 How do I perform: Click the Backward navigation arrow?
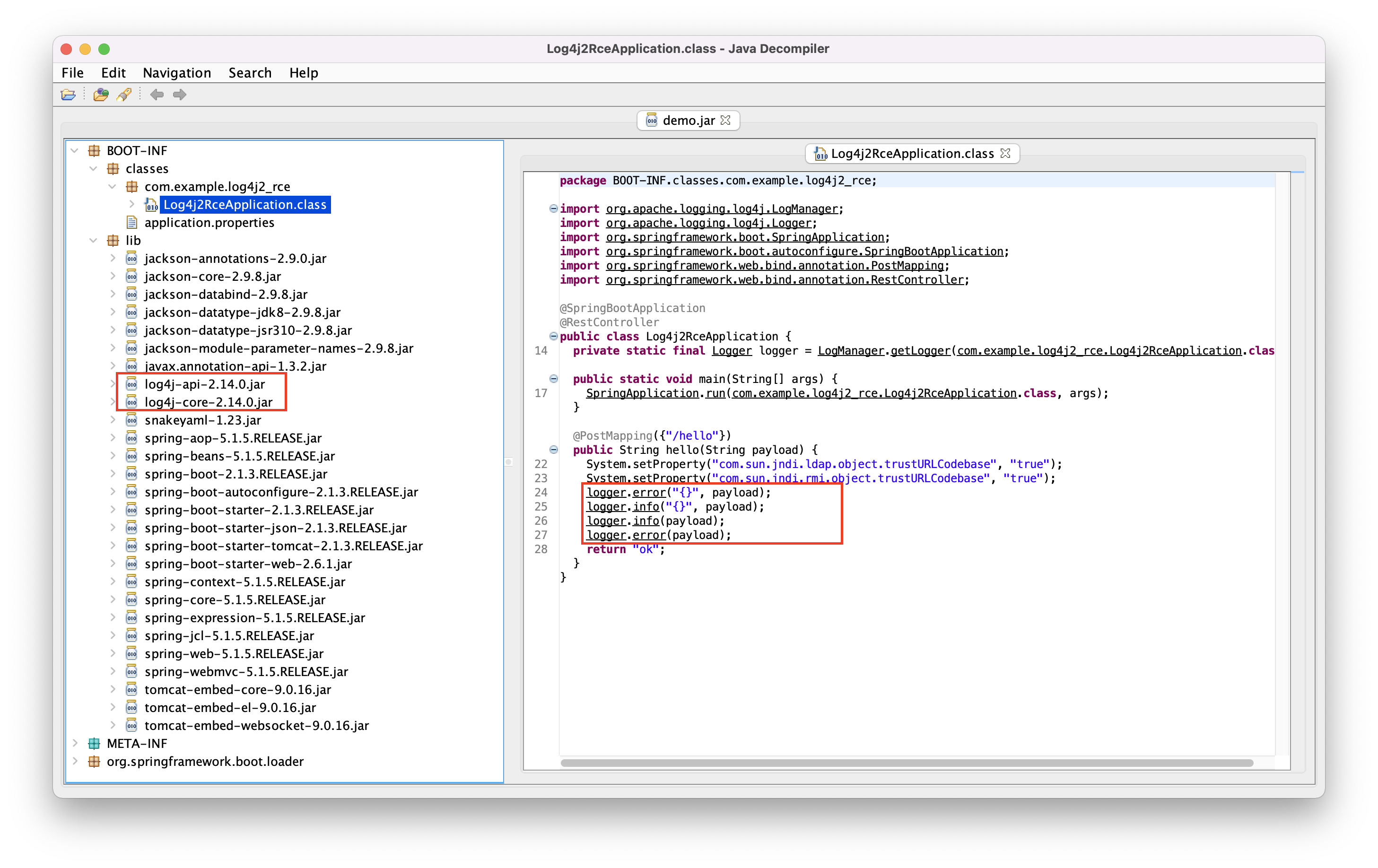click(x=157, y=95)
